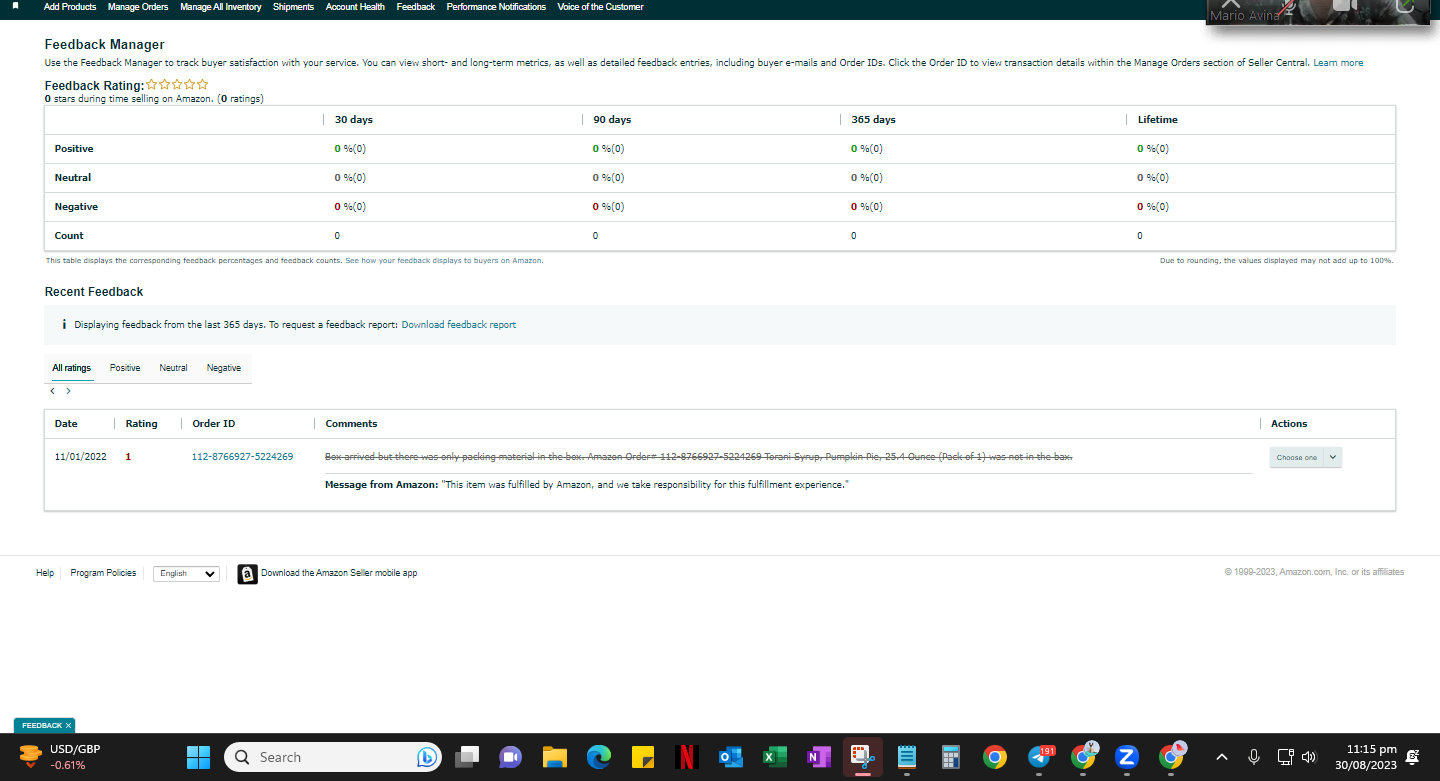This screenshot has width=1440, height=781.
Task: Launch Microsoft Edge from the taskbar
Action: [x=598, y=757]
